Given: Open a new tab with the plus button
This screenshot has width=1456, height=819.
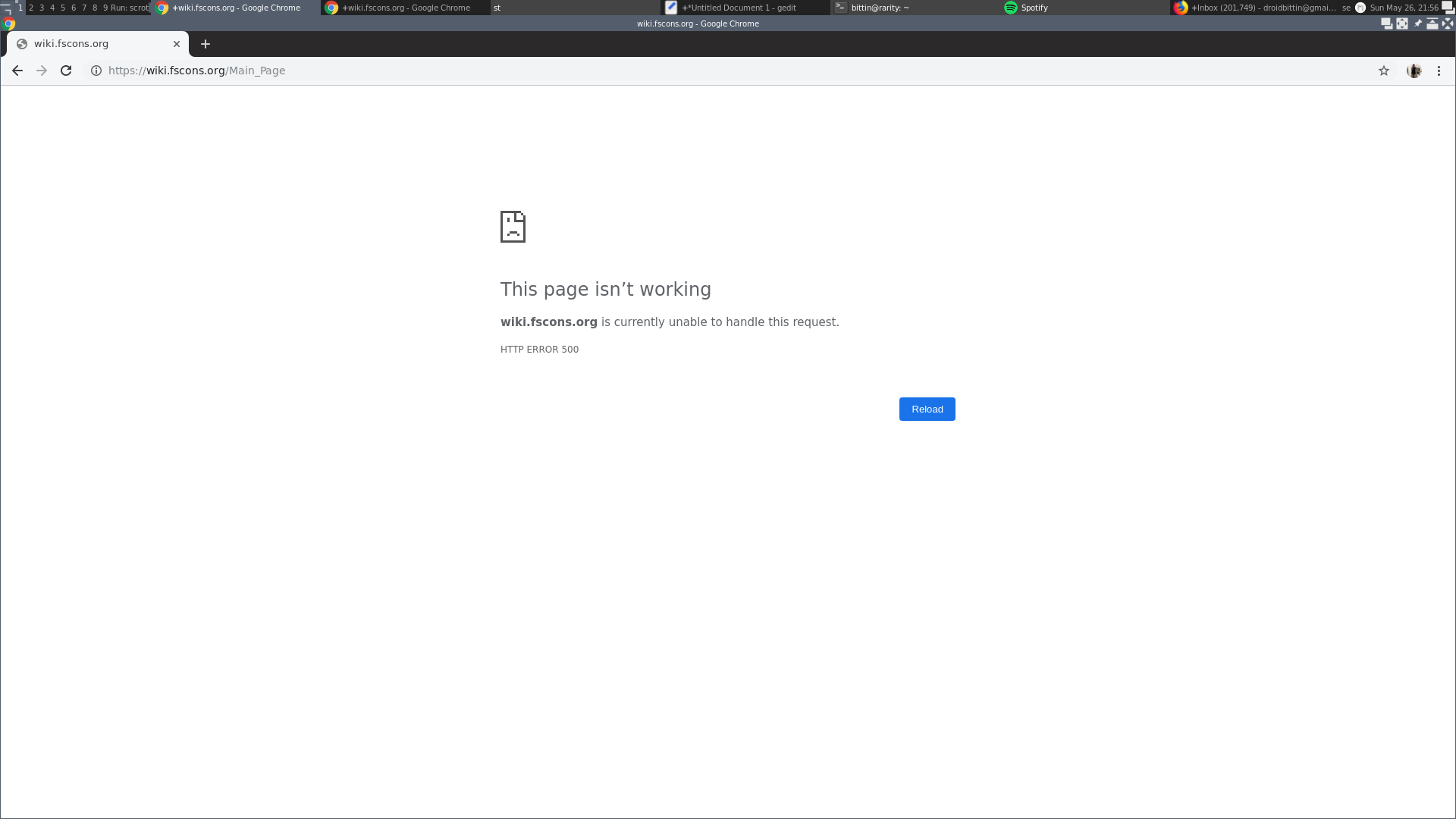Looking at the screenshot, I should [206, 44].
